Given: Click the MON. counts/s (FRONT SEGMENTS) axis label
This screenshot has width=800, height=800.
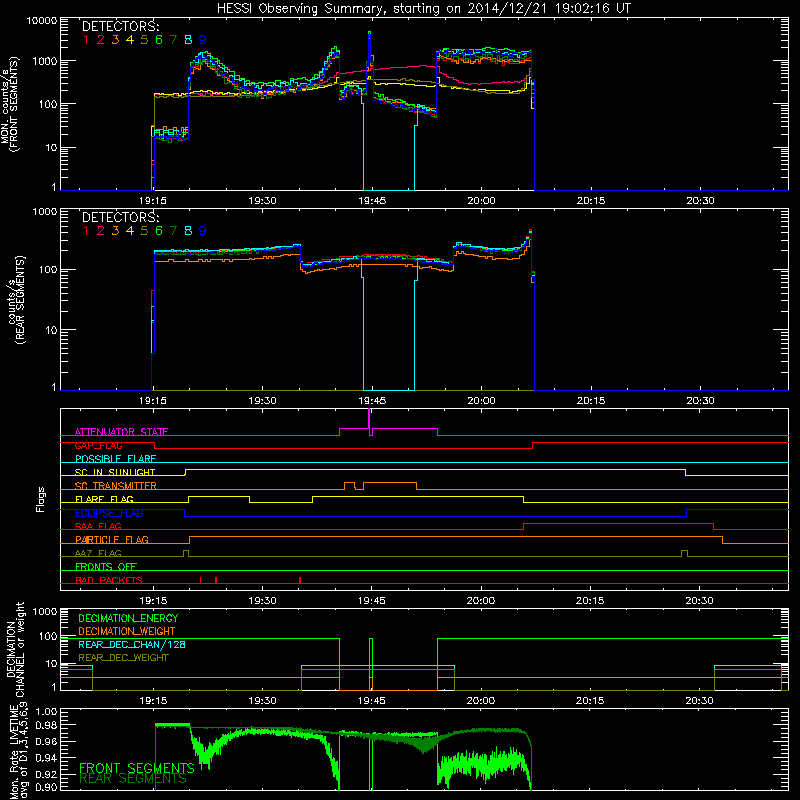Looking at the screenshot, I should 9,105.
